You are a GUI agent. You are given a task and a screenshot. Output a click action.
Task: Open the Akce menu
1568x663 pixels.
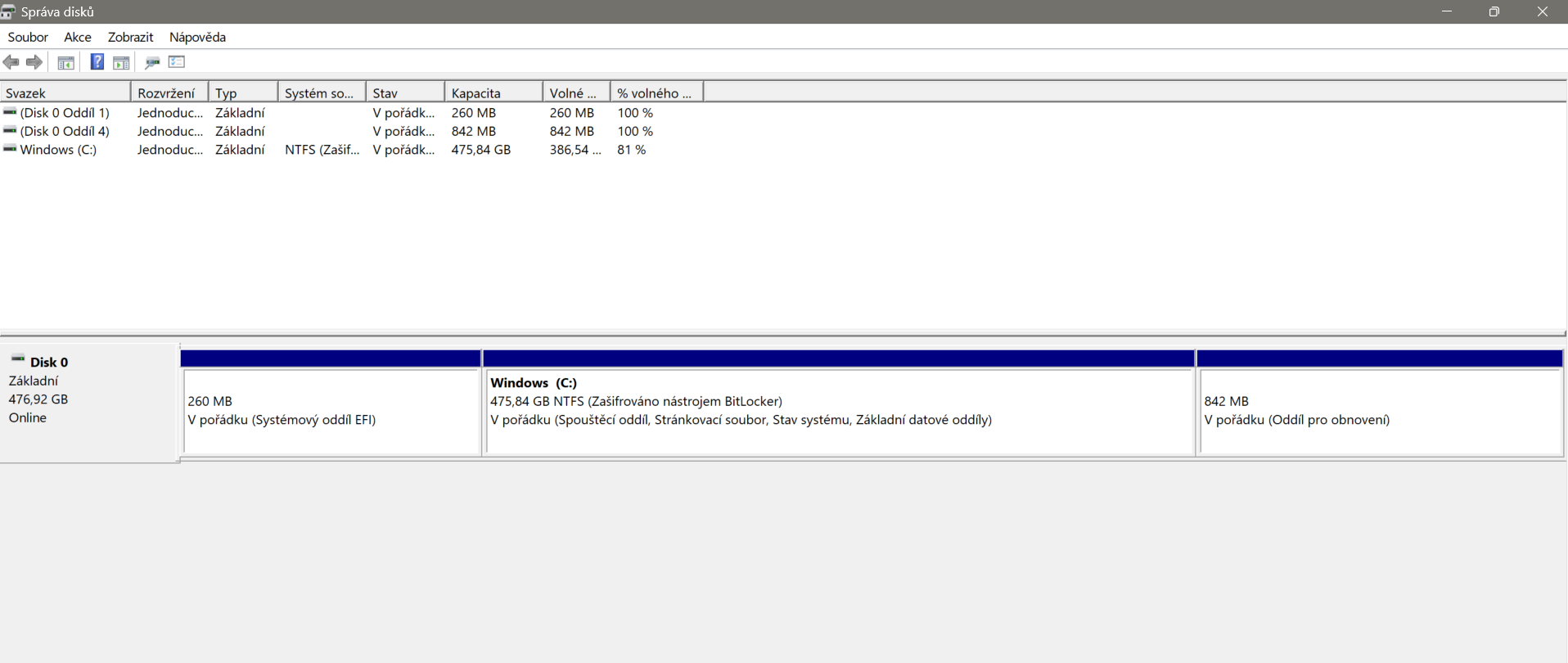pyautogui.click(x=78, y=37)
